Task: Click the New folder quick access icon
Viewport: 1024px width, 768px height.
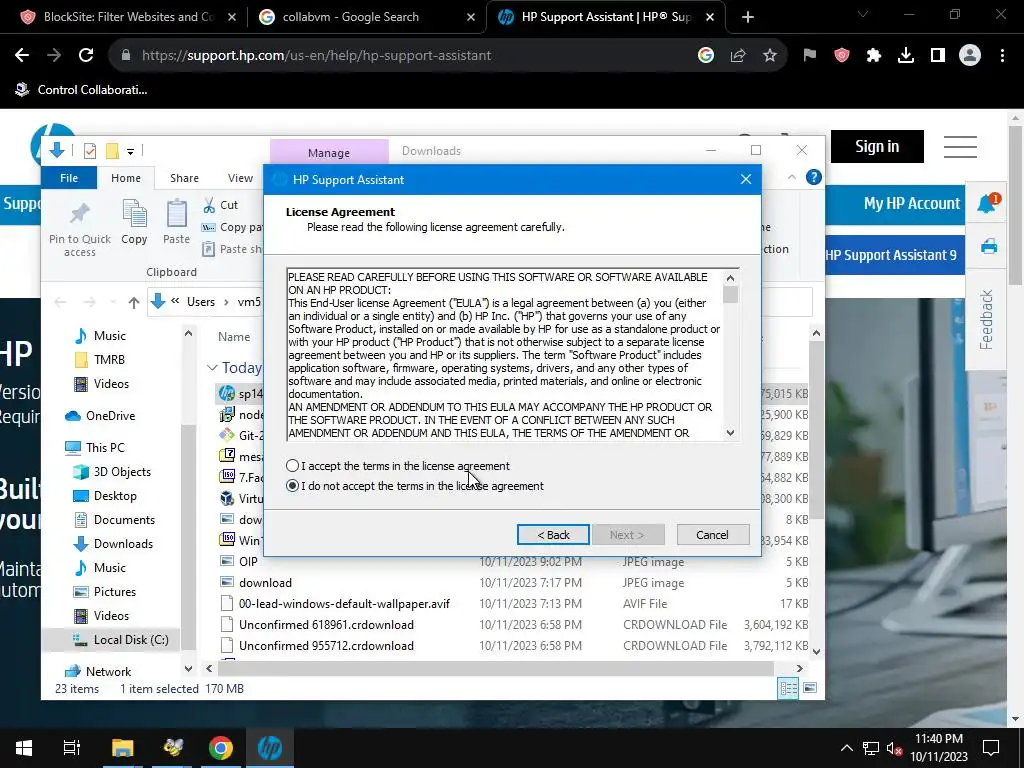Action: [x=112, y=151]
